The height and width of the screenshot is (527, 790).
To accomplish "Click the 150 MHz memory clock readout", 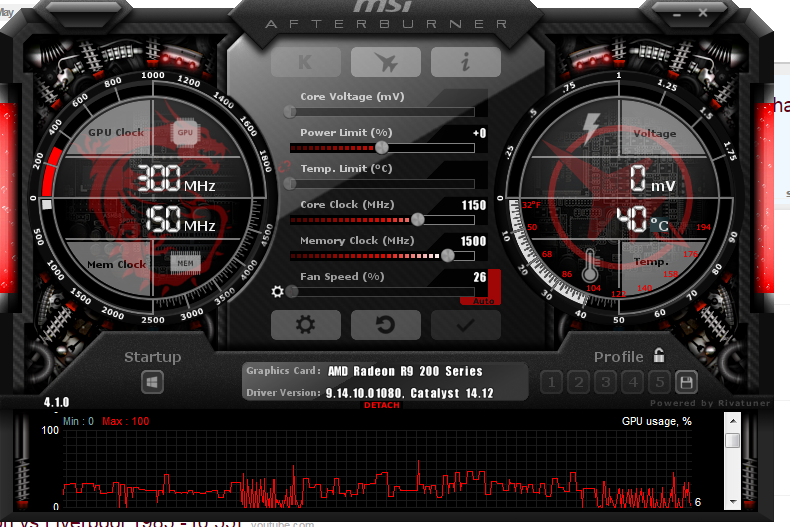I will (181, 219).
